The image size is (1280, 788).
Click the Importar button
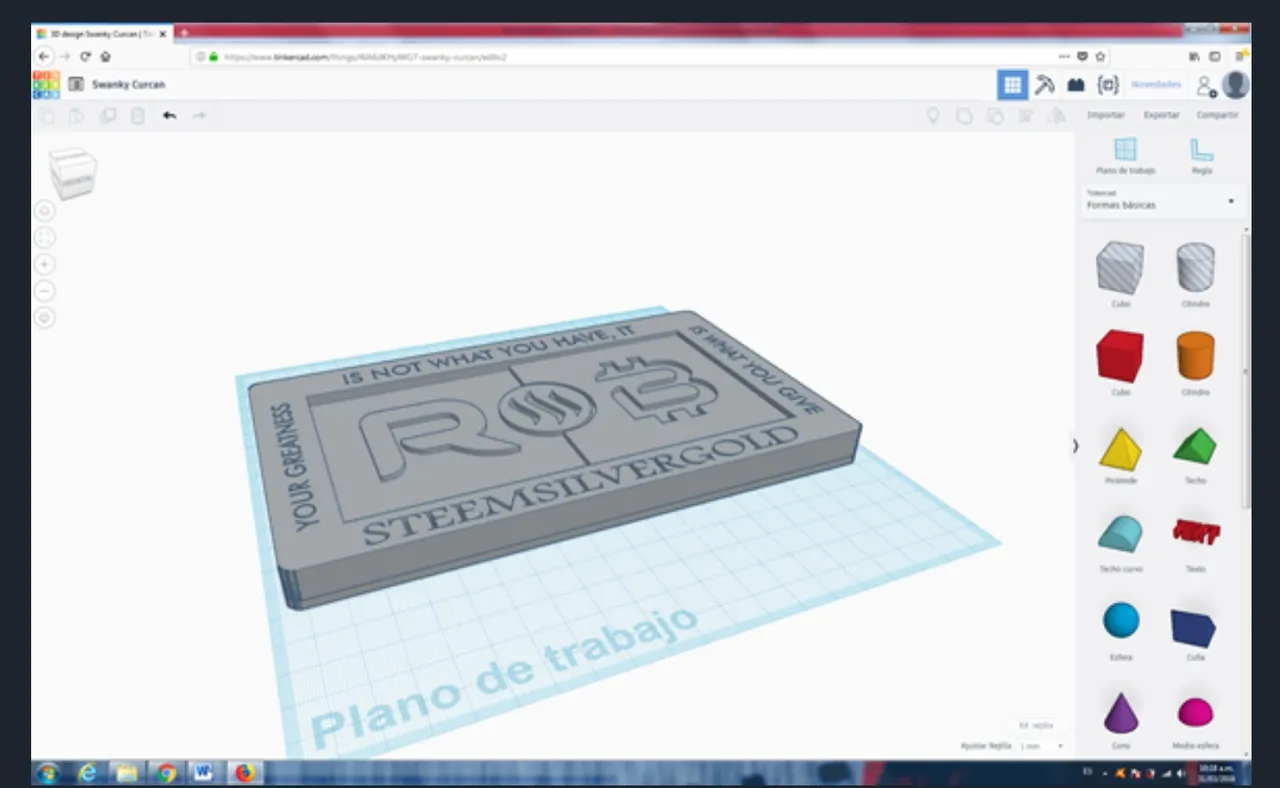point(1106,115)
